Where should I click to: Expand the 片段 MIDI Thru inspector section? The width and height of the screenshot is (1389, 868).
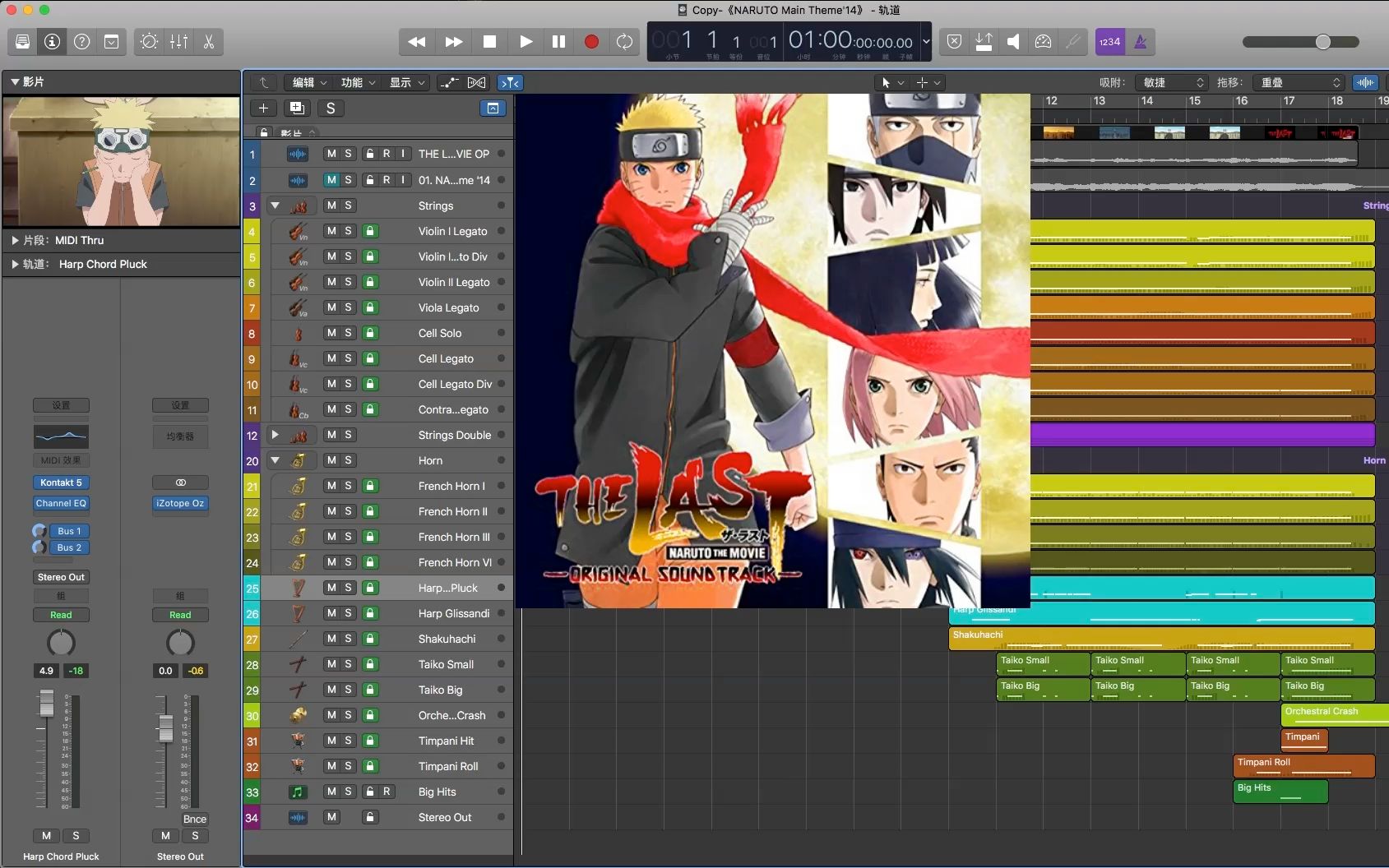[x=15, y=240]
